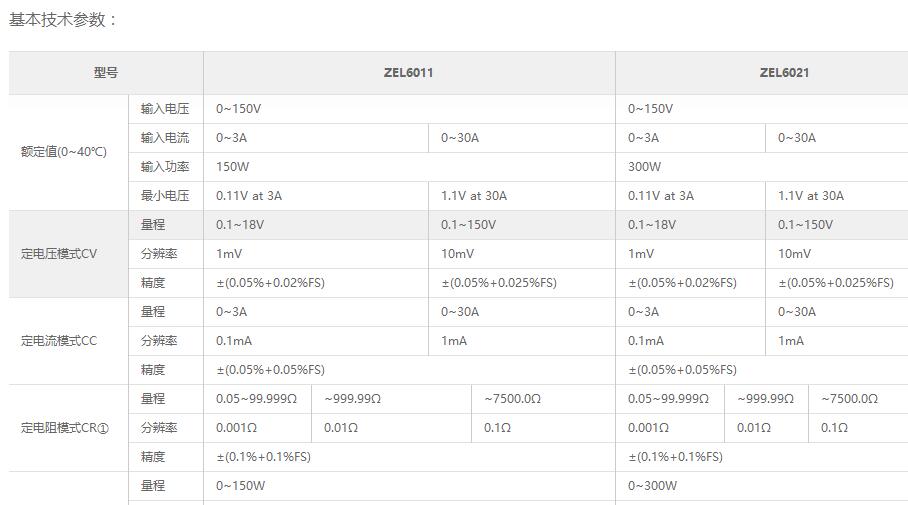Screen dimensions: 908x505
Task: Click the 150W input power cell
Action: click(x=232, y=167)
